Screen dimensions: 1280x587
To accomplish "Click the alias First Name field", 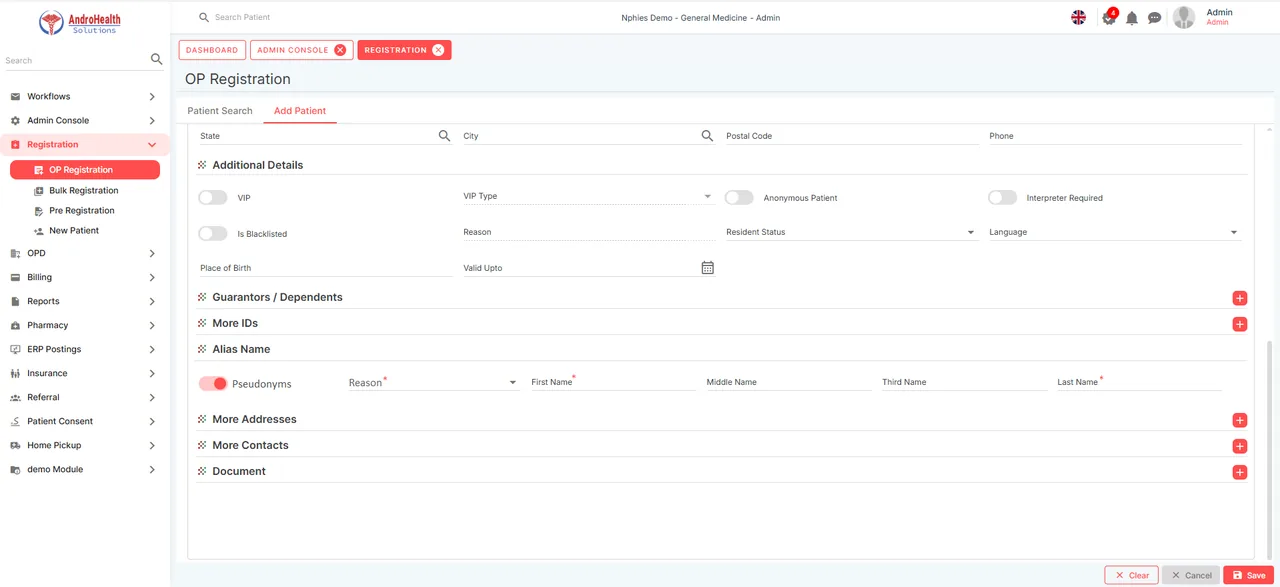I will [612, 382].
